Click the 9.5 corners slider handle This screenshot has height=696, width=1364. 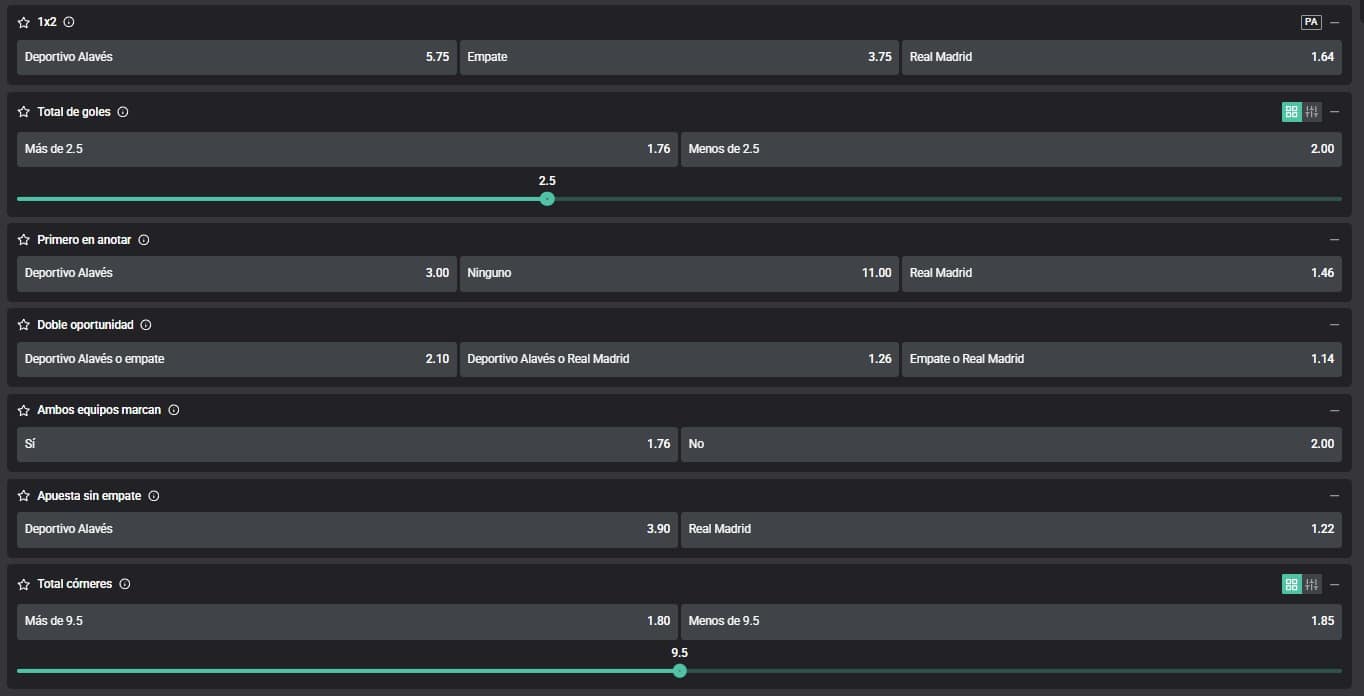click(x=680, y=671)
